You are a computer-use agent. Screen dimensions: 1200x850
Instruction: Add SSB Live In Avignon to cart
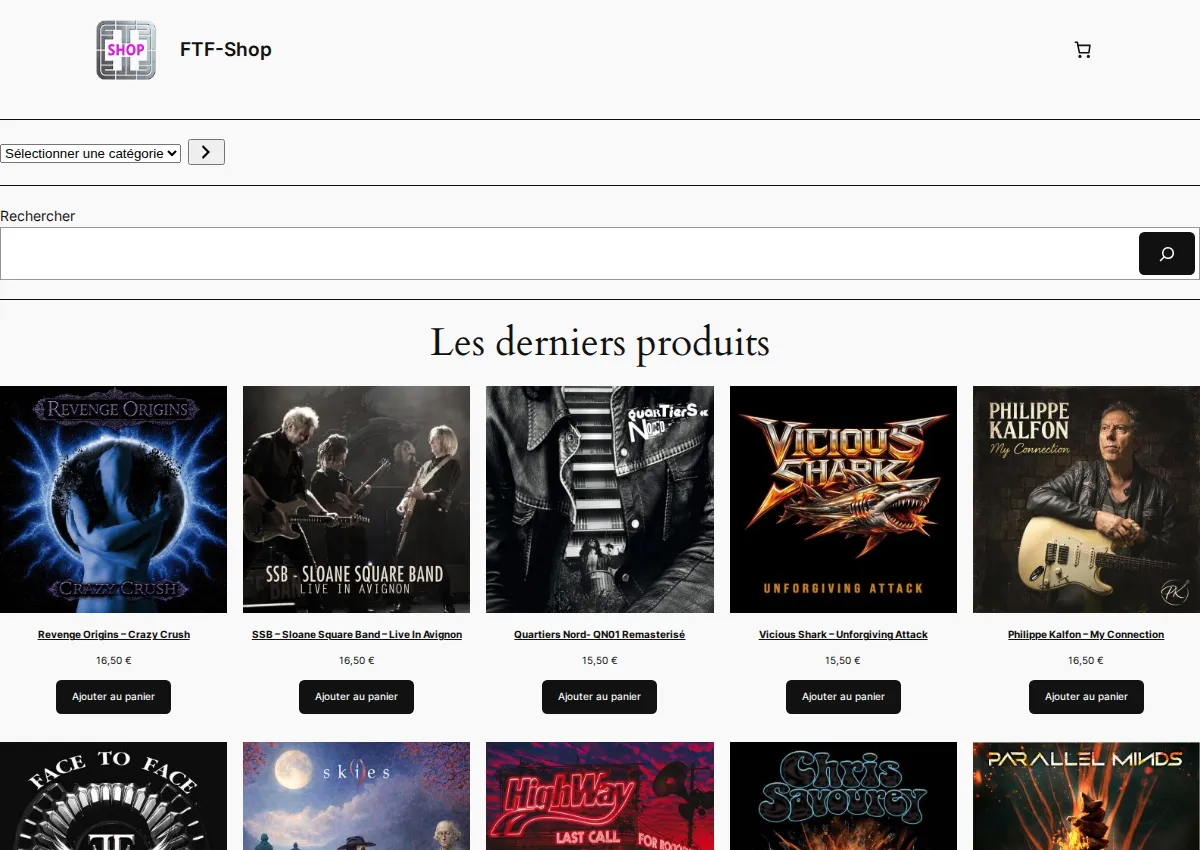356,697
